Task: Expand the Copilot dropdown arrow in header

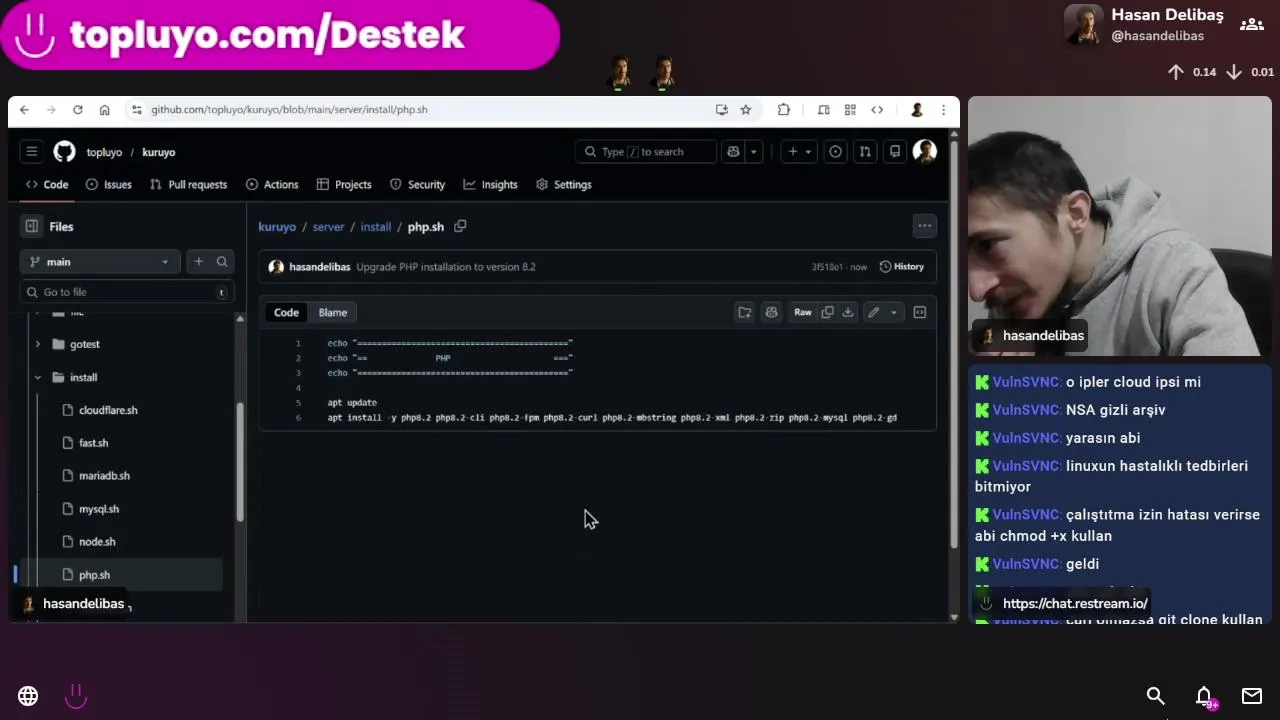Action: pos(754,152)
